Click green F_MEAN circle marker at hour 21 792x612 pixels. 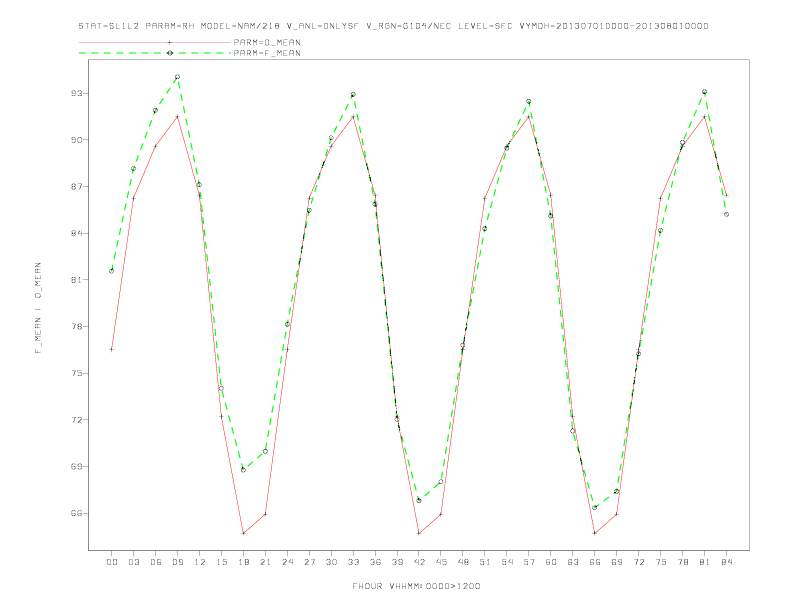(x=265, y=451)
